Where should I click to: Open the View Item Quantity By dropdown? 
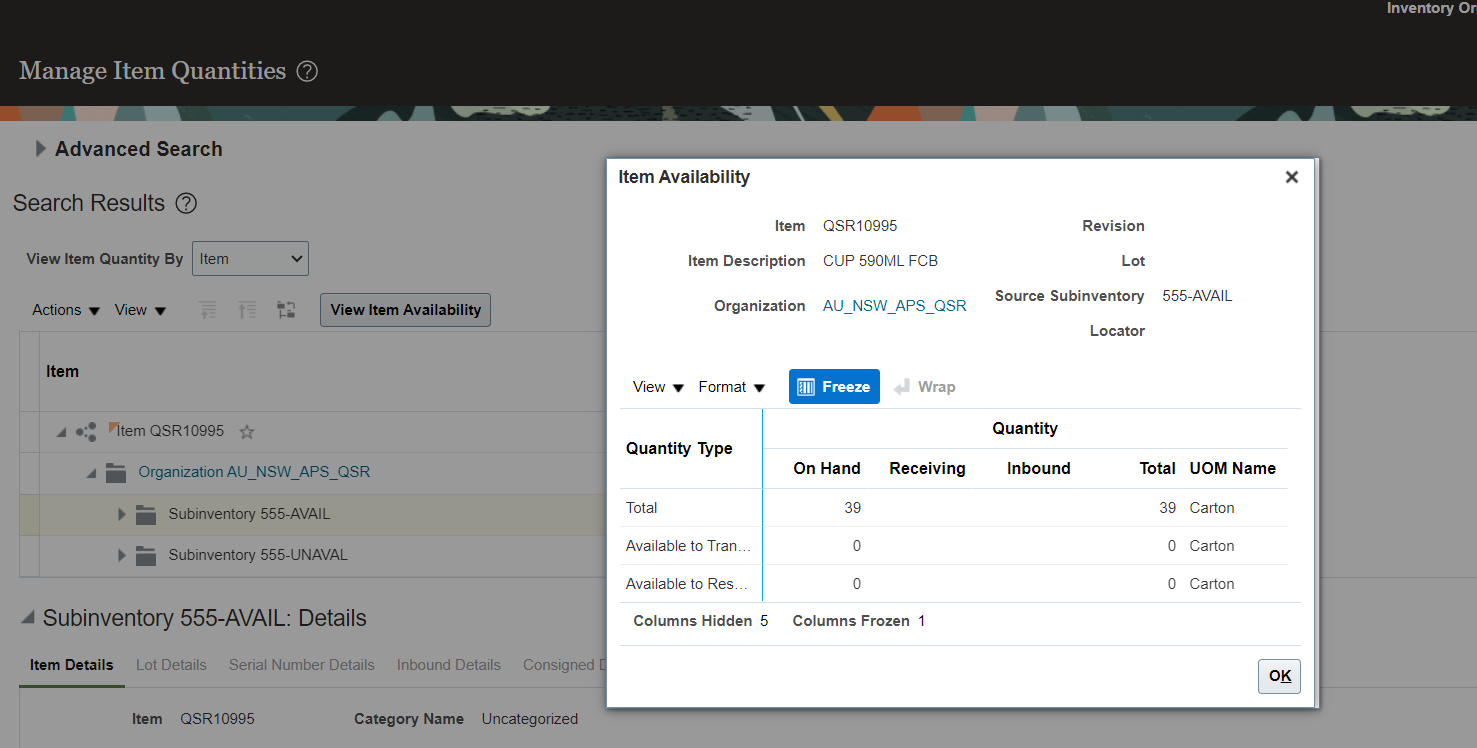[250, 258]
